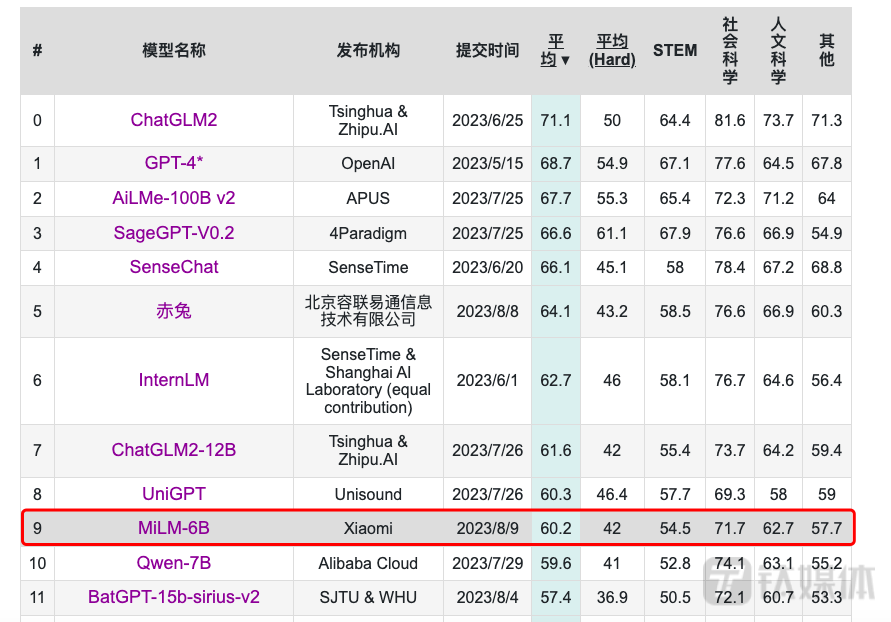Click the 发布机构 column header

click(x=368, y=51)
